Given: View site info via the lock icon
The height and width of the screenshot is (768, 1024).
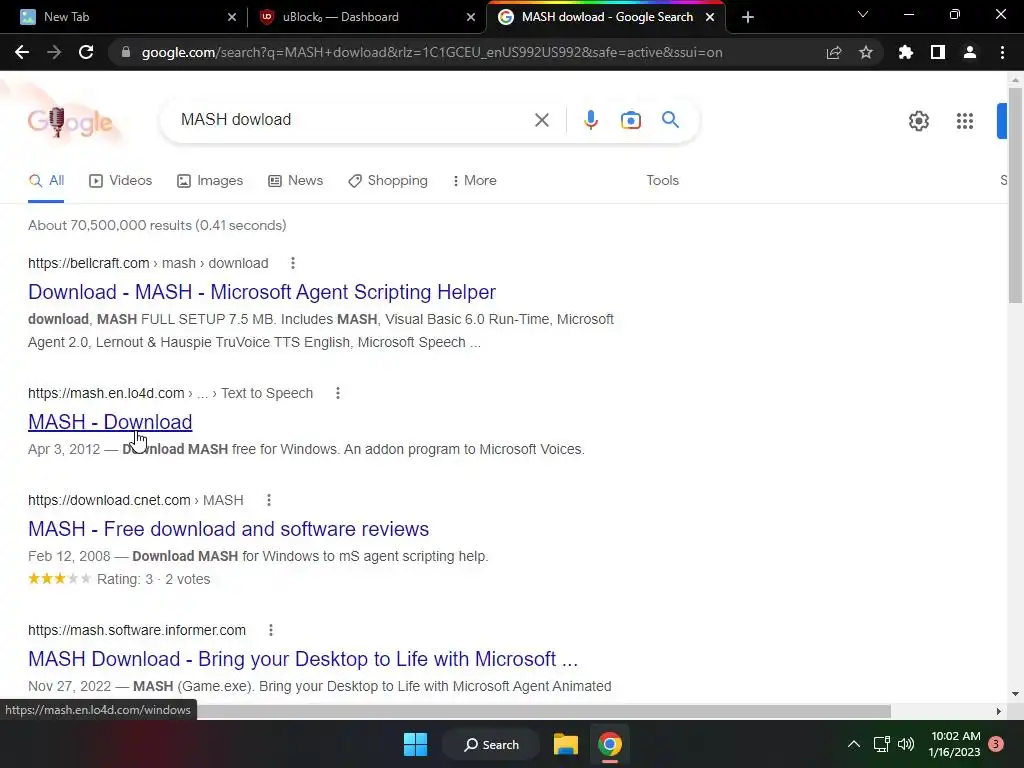Looking at the screenshot, I should pyautogui.click(x=126, y=52).
